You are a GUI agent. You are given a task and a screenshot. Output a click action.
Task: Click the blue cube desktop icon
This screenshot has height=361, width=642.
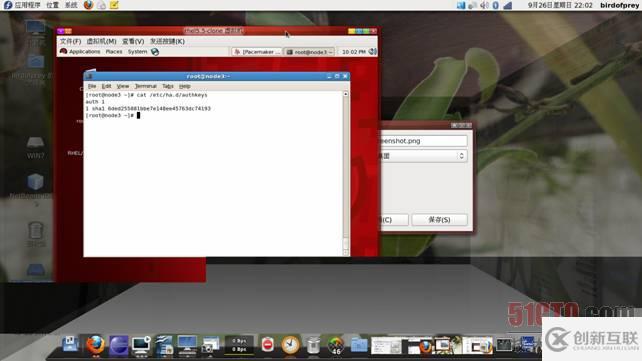[35, 183]
